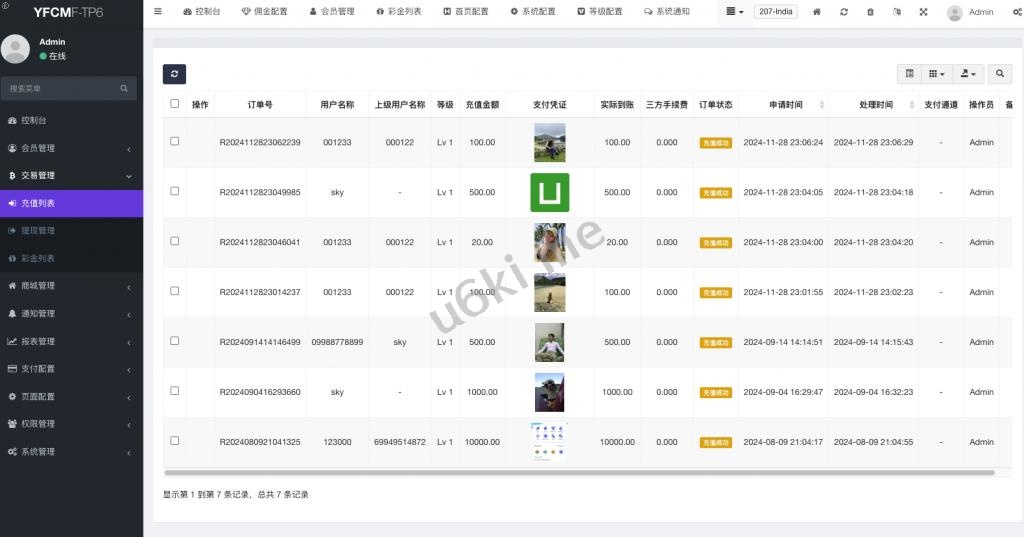Click the 207-India site button
This screenshot has height=537, width=1024.
point(776,12)
